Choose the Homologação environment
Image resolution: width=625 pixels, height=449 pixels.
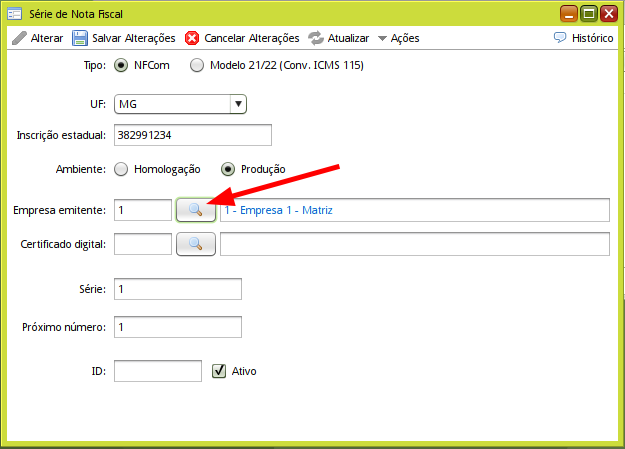122,169
